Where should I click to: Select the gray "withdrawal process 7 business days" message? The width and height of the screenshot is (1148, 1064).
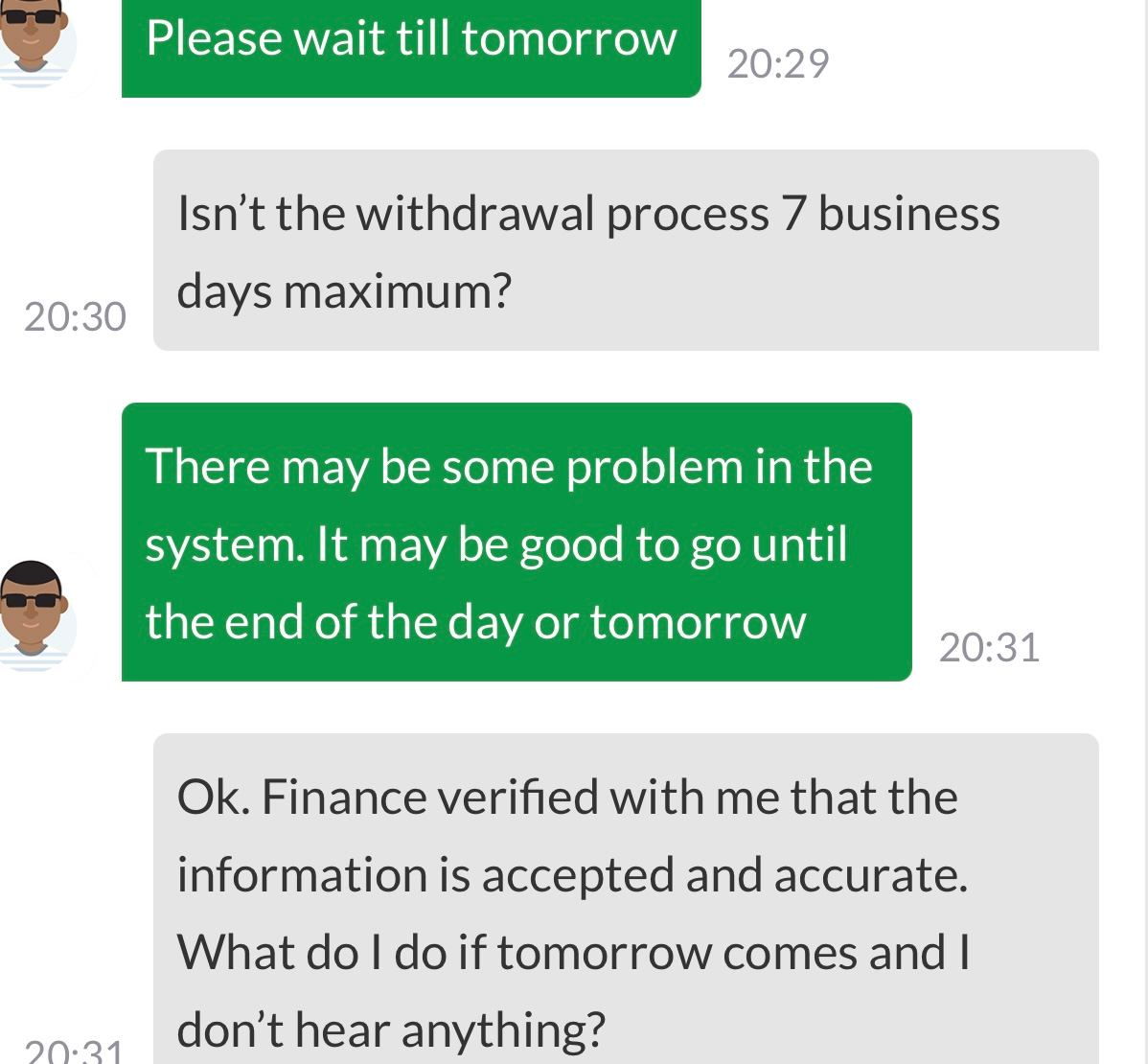[x=626, y=250]
